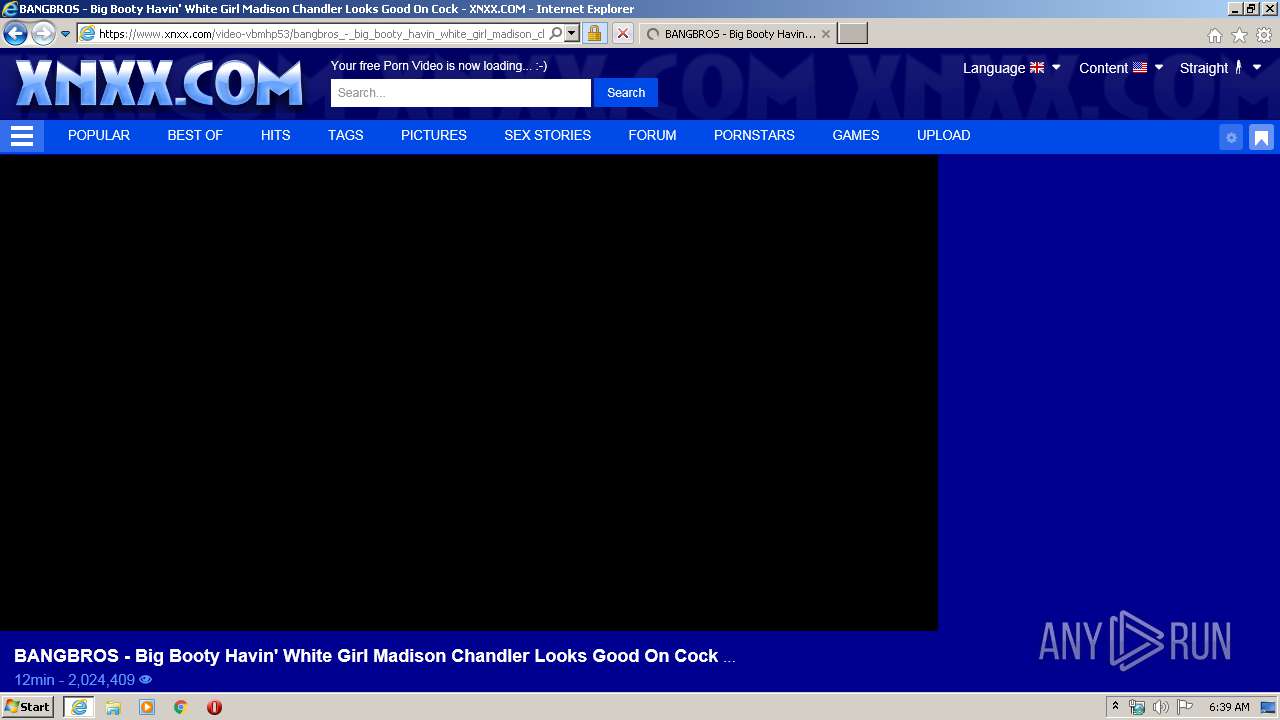The image size is (1280, 720).
Task: Open the HITS menu item
Action: [x=276, y=136]
